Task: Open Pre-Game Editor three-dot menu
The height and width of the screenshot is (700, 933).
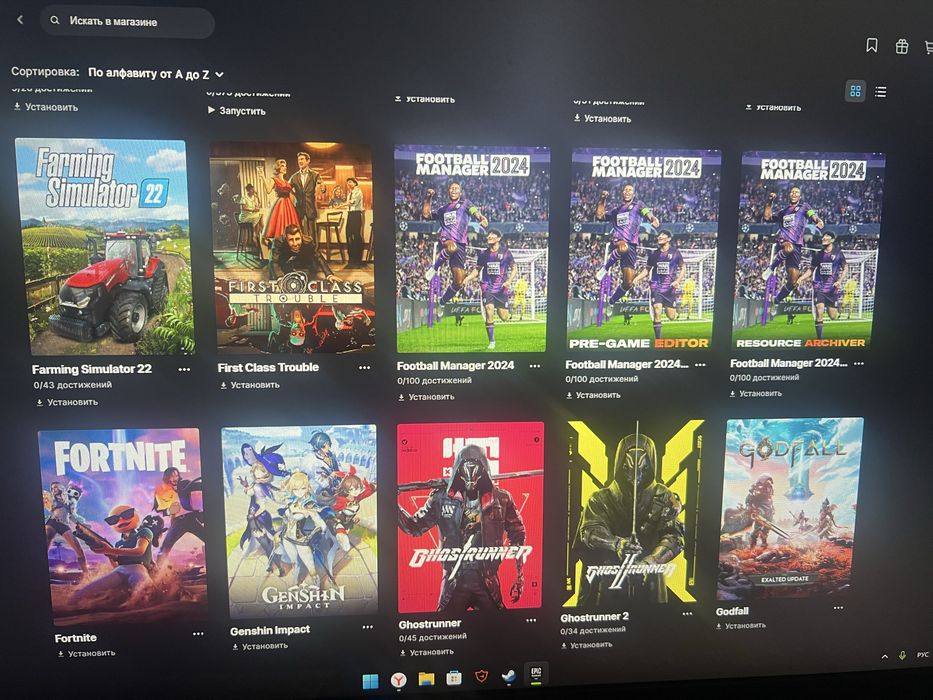Action: (700, 364)
